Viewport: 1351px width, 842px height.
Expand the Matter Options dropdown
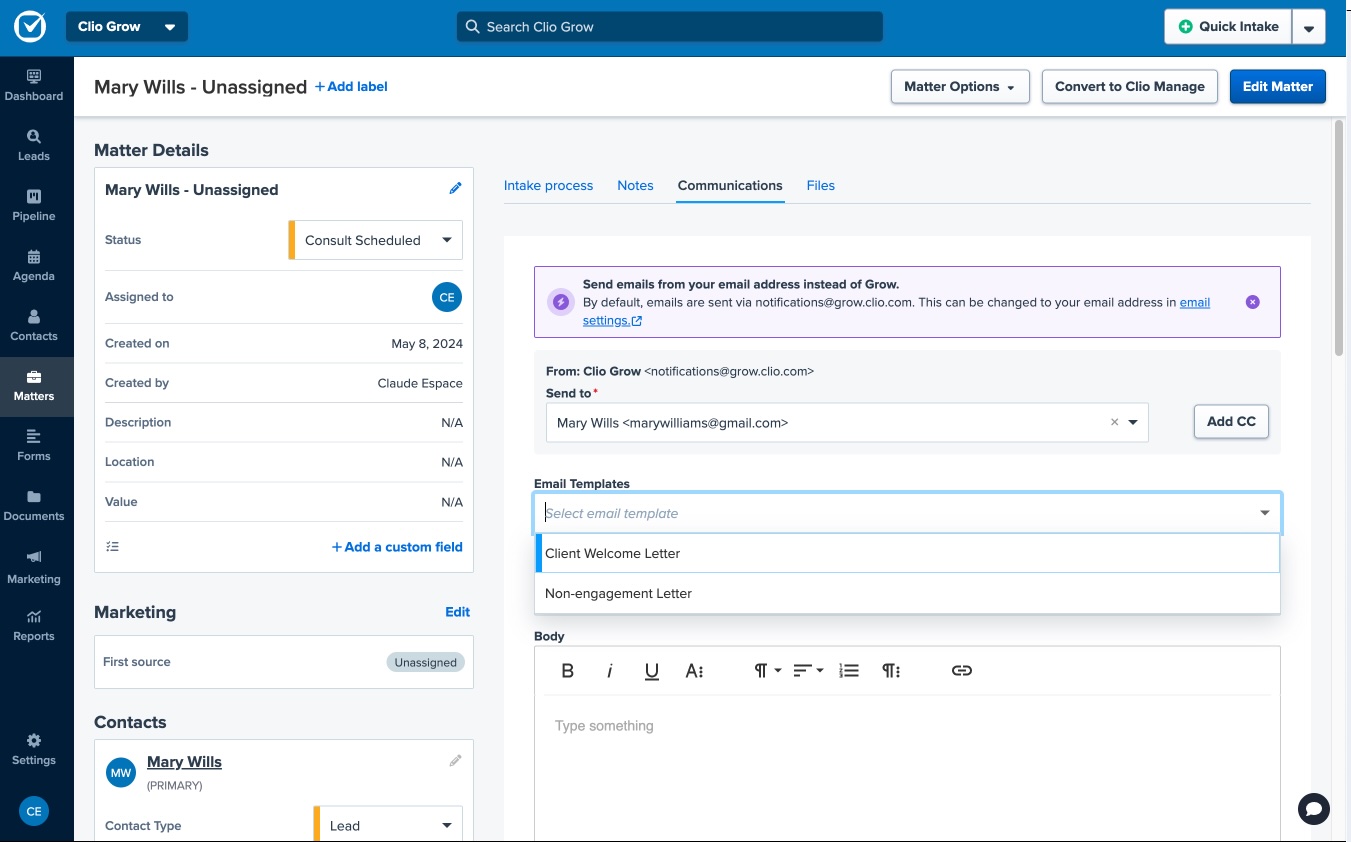click(x=959, y=87)
